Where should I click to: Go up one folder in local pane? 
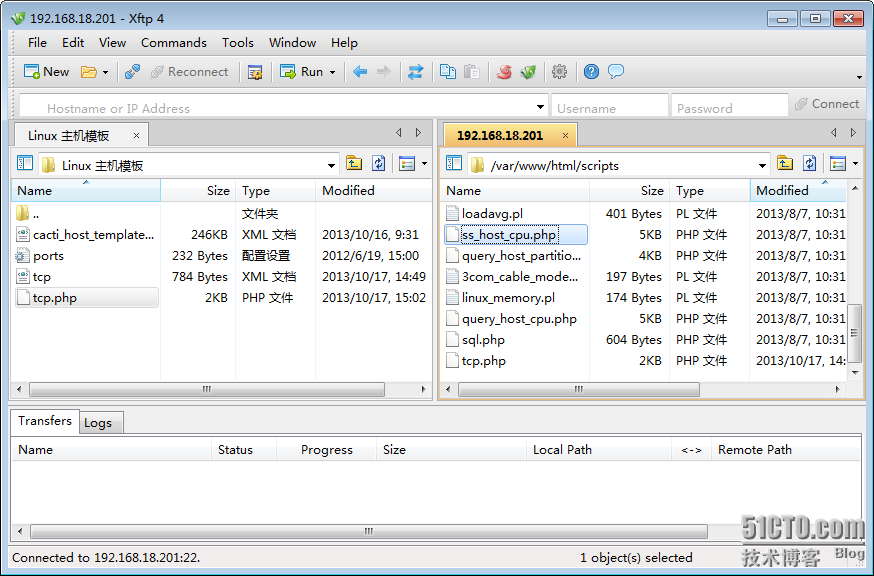coord(354,163)
